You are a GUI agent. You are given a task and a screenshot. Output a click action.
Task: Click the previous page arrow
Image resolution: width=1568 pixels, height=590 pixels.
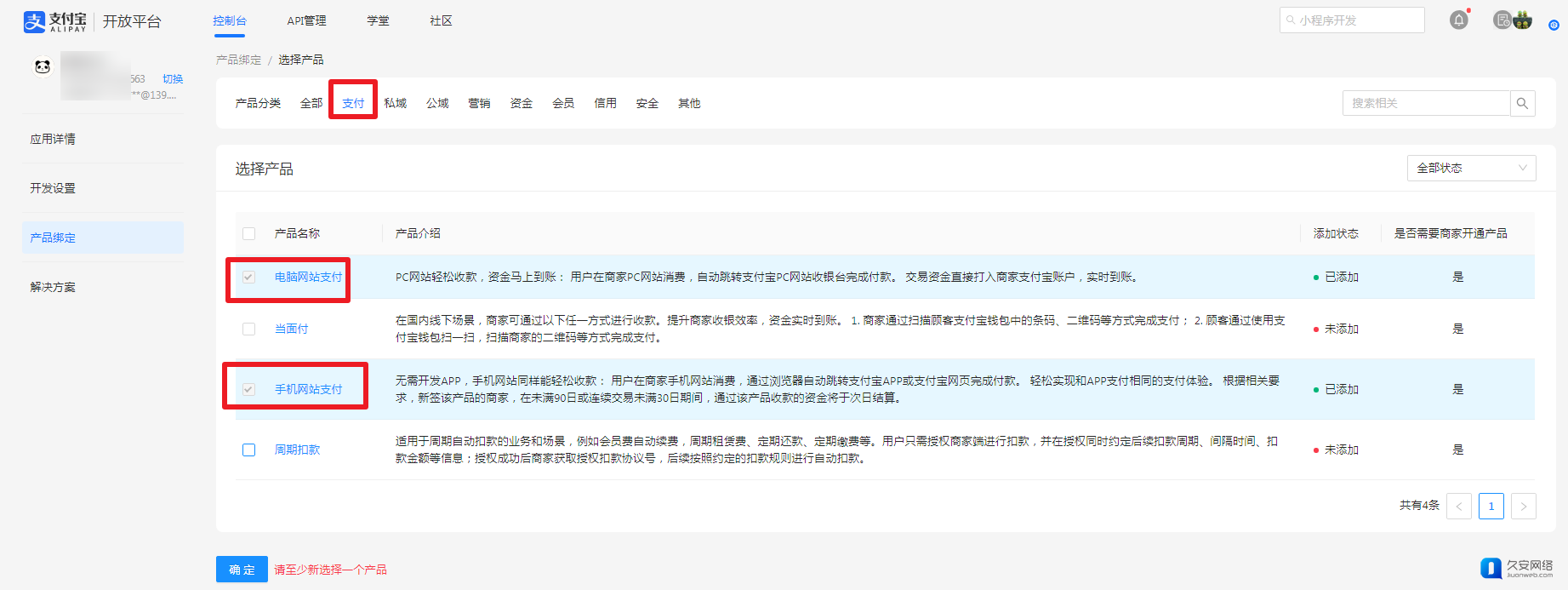pyautogui.click(x=1458, y=506)
